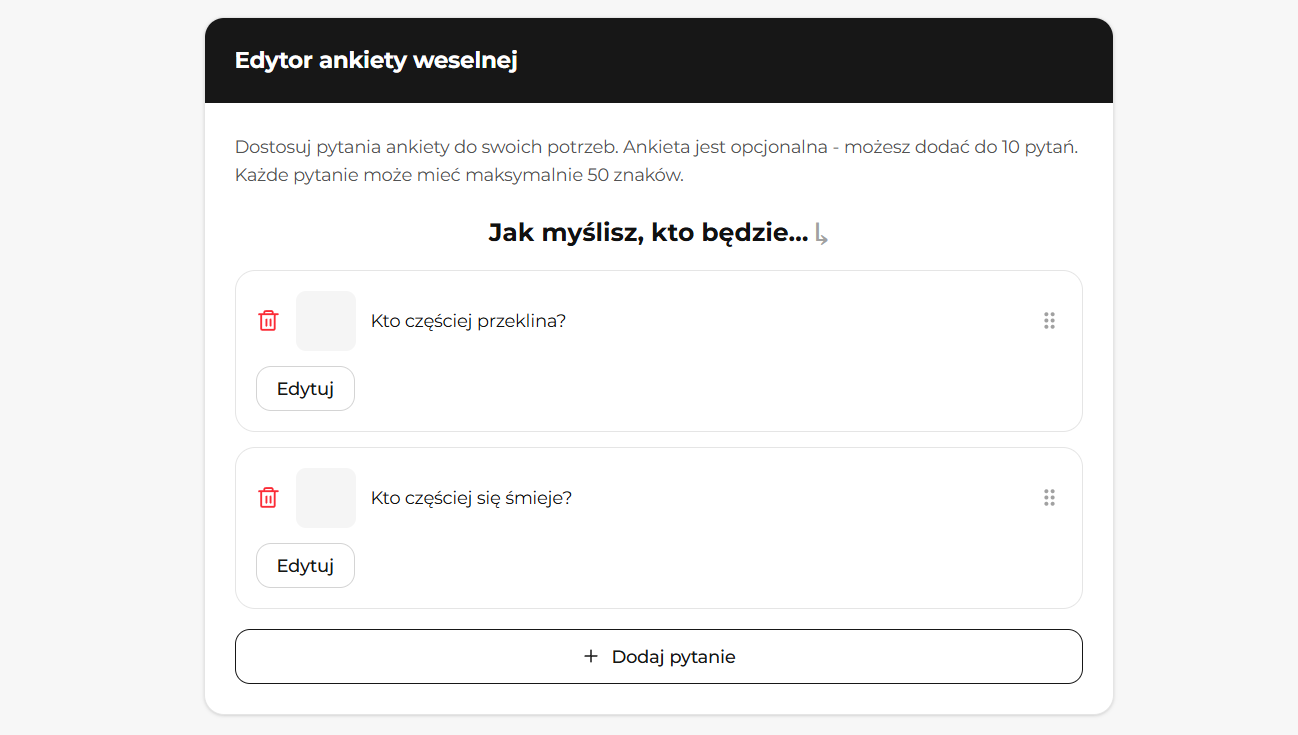The image size is (1298, 735).
Task: Edit the 'Kto częściej przeklina?' question
Action: [x=305, y=388]
